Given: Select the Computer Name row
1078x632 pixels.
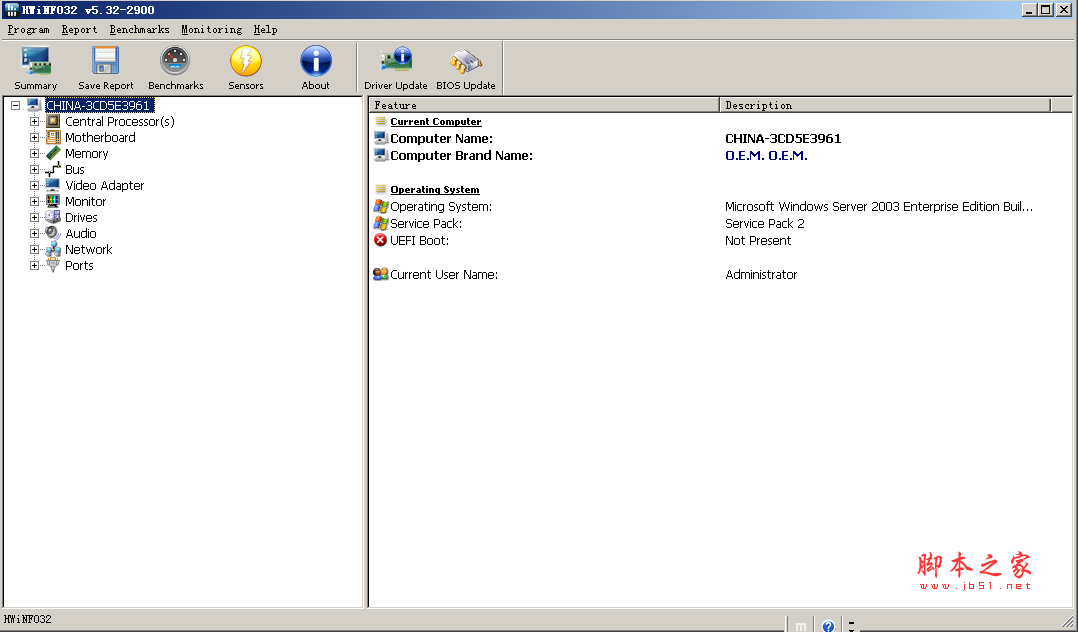Looking at the screenshot, I should [x=720, y=138].
